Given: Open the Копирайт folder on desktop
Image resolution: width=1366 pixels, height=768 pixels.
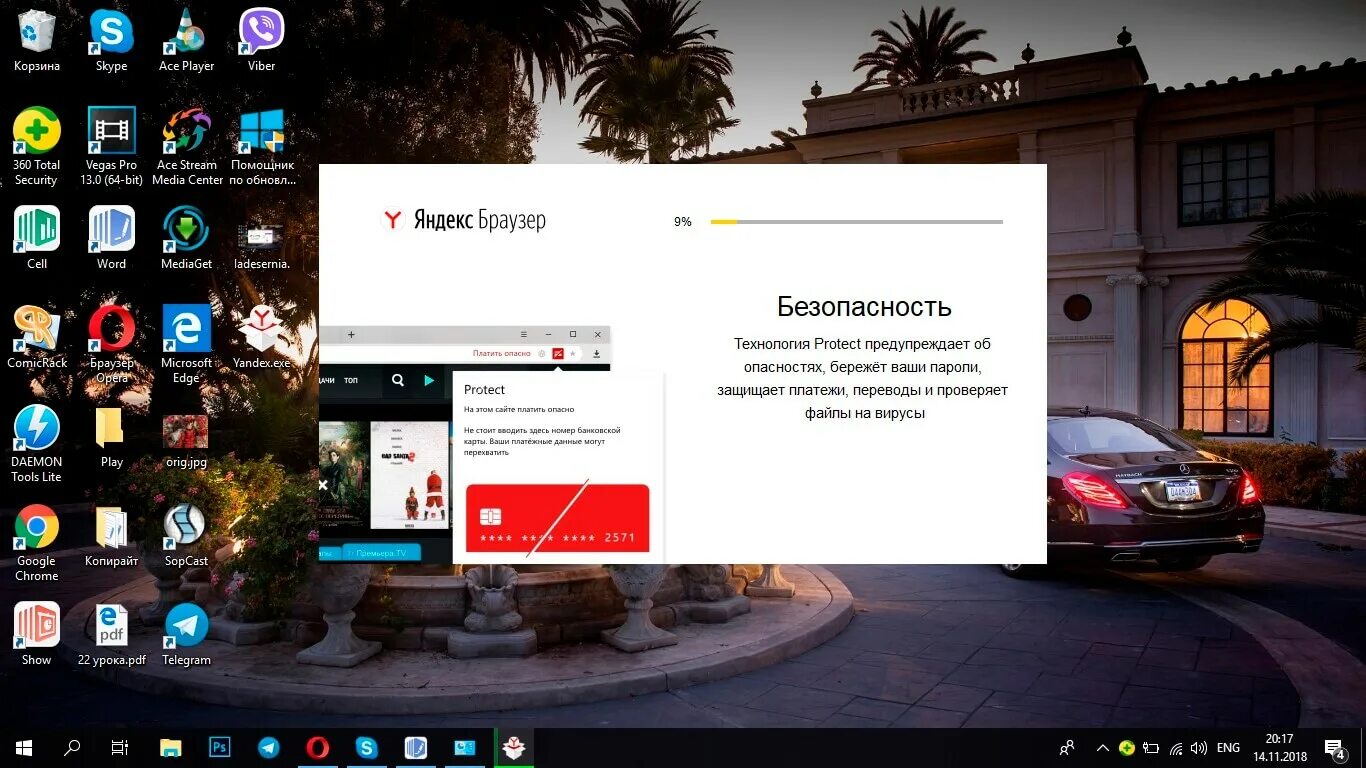Looking at the screenshot, I should pos(111,535).
